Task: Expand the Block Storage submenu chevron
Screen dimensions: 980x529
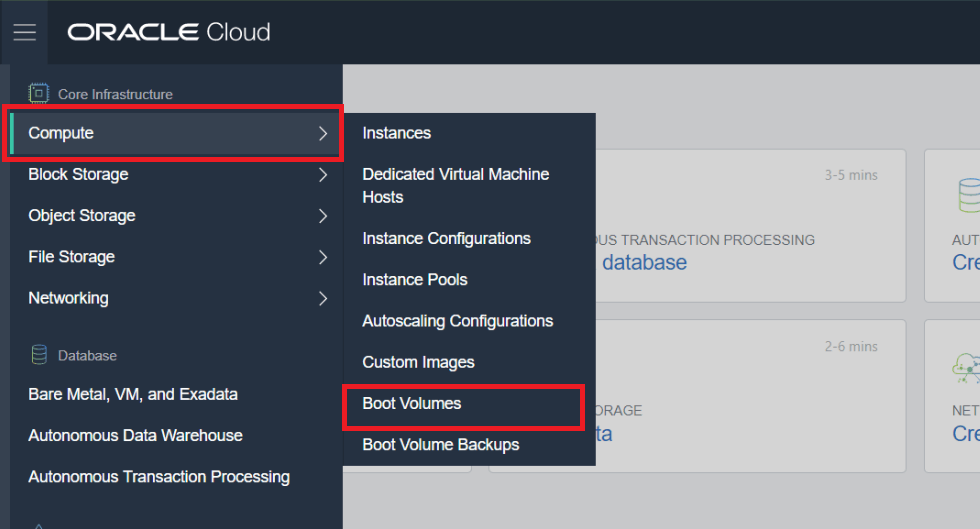Action: (x=322, y=174)
